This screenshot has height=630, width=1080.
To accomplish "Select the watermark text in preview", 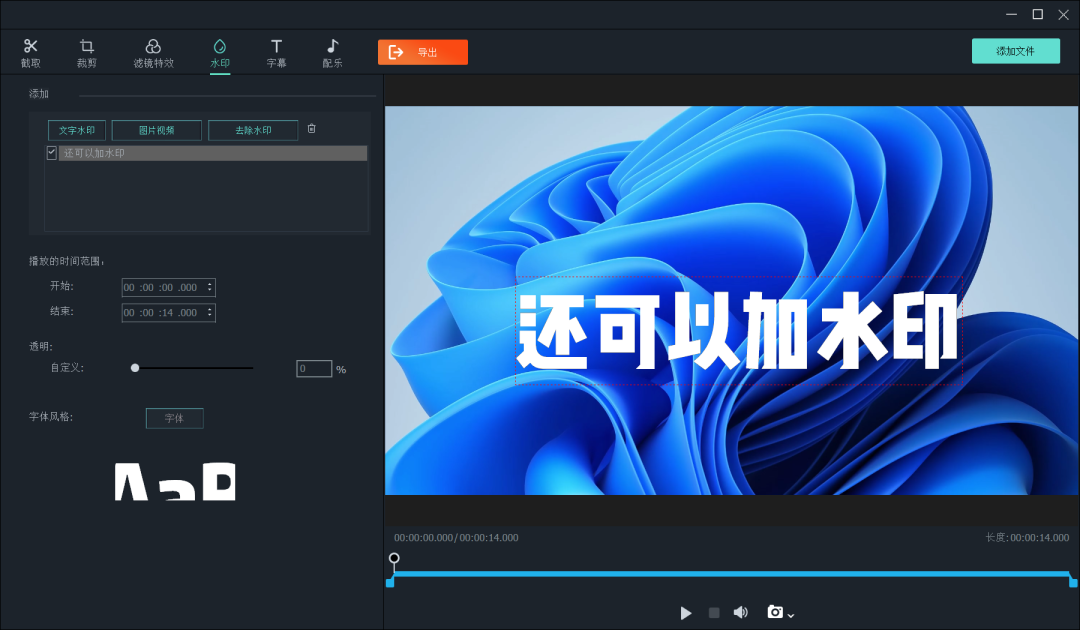I will pyautogui.click(x=738, y=331).
